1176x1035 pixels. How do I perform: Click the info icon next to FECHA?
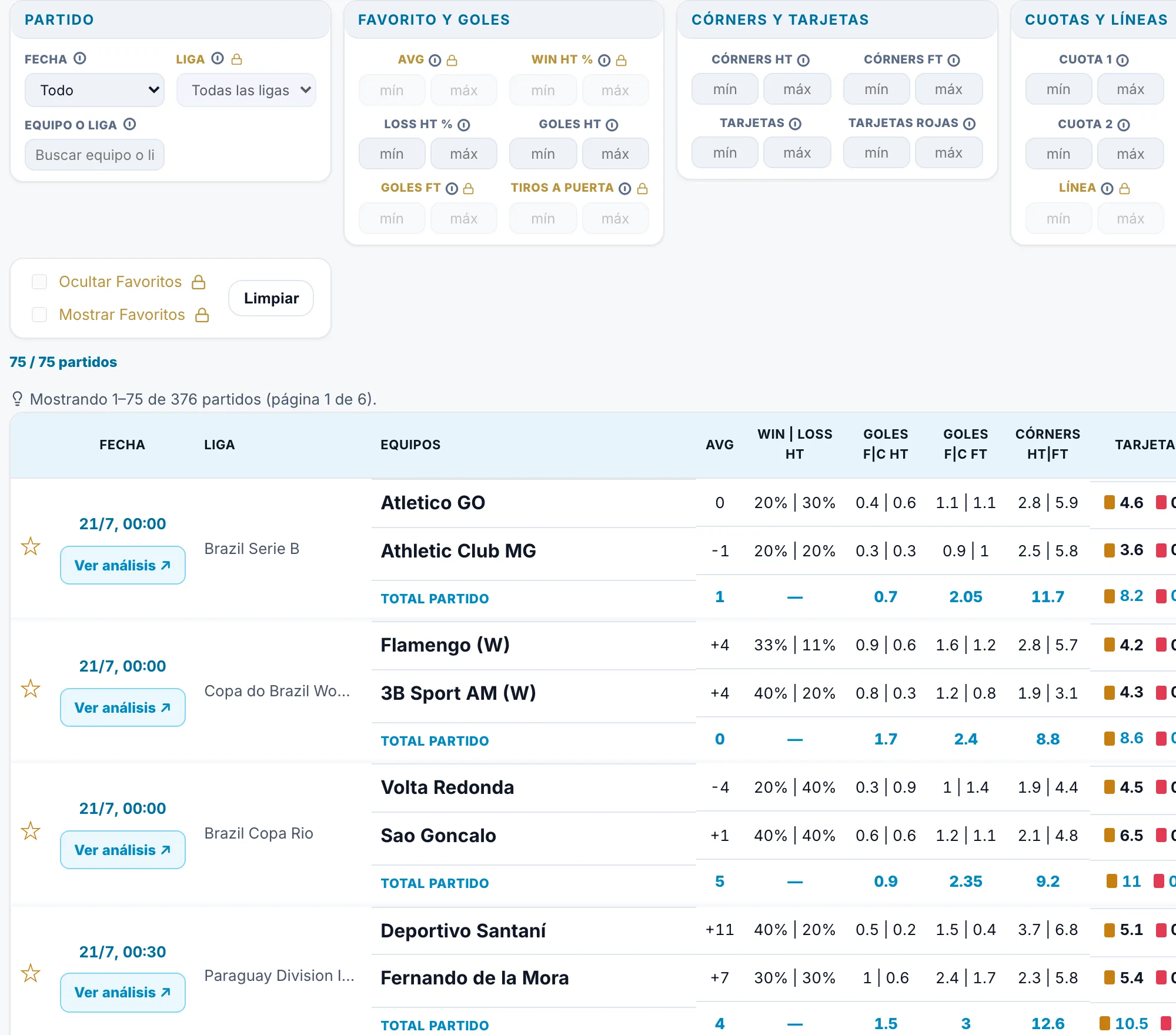[80, 58]
